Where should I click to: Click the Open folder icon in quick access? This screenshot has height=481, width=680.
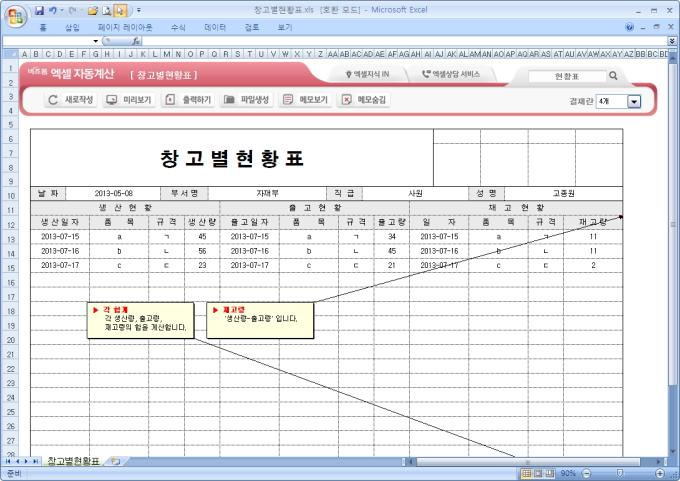point(92,10)
